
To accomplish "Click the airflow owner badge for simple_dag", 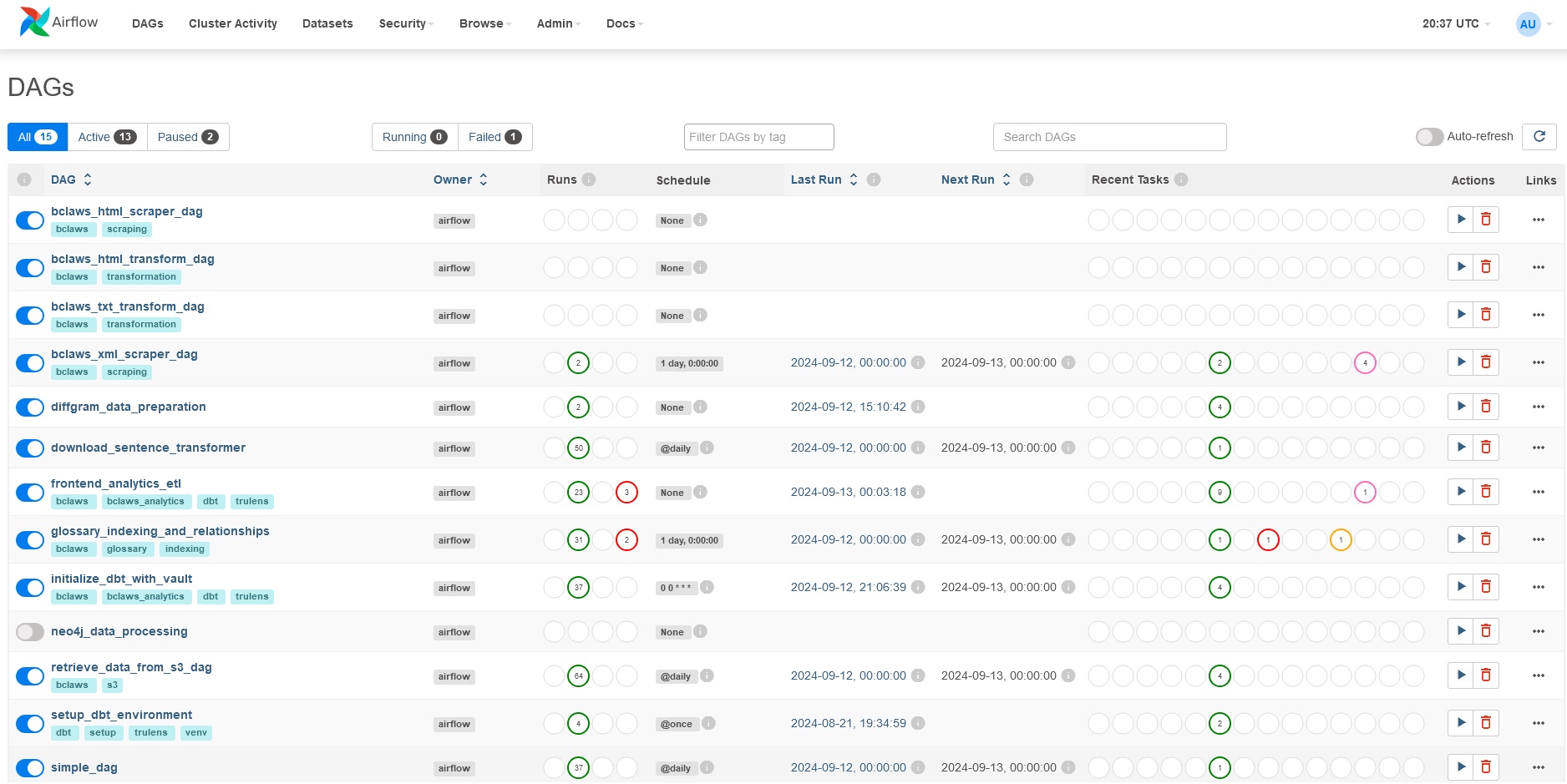I will pyautogui.click(x=454, y=768).
